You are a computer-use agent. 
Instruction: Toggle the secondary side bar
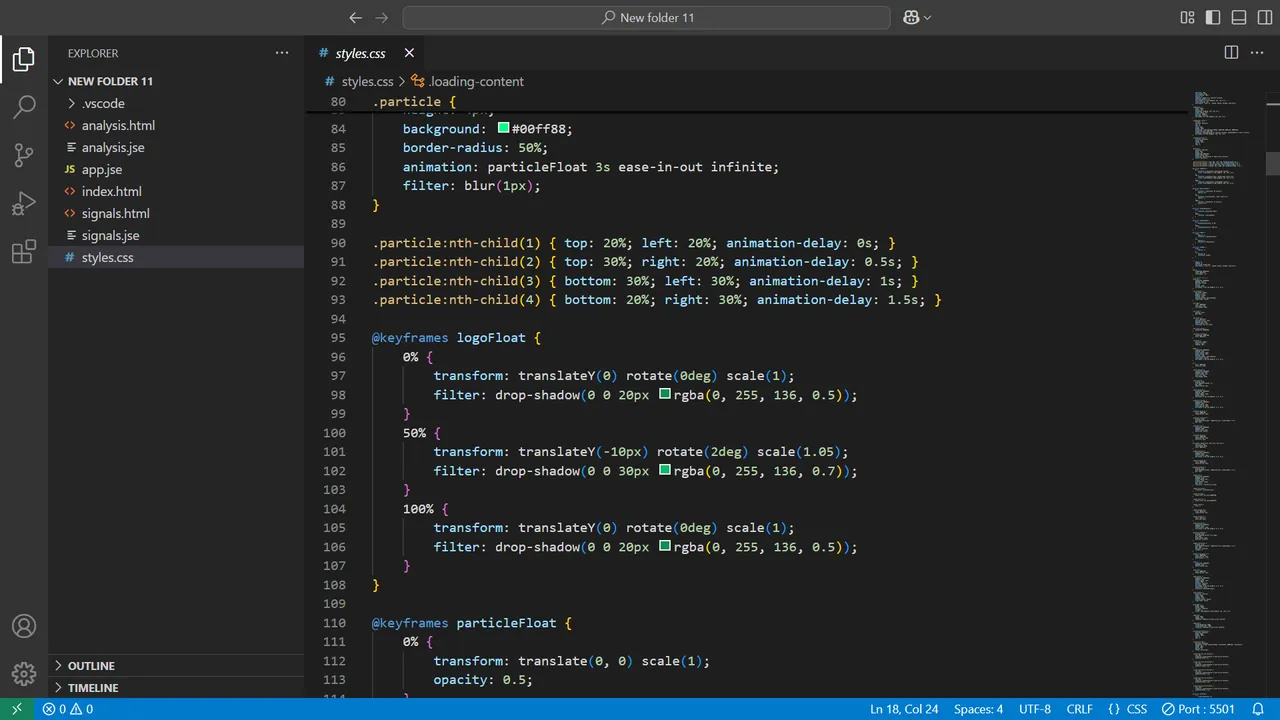point(1264,17)
